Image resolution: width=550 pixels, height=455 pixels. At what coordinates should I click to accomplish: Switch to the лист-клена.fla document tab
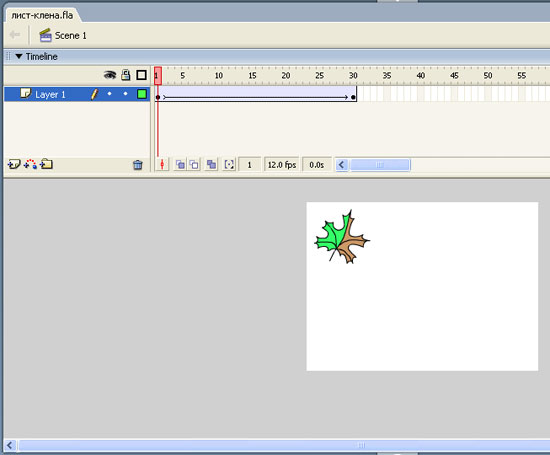[x=42, y=15]
